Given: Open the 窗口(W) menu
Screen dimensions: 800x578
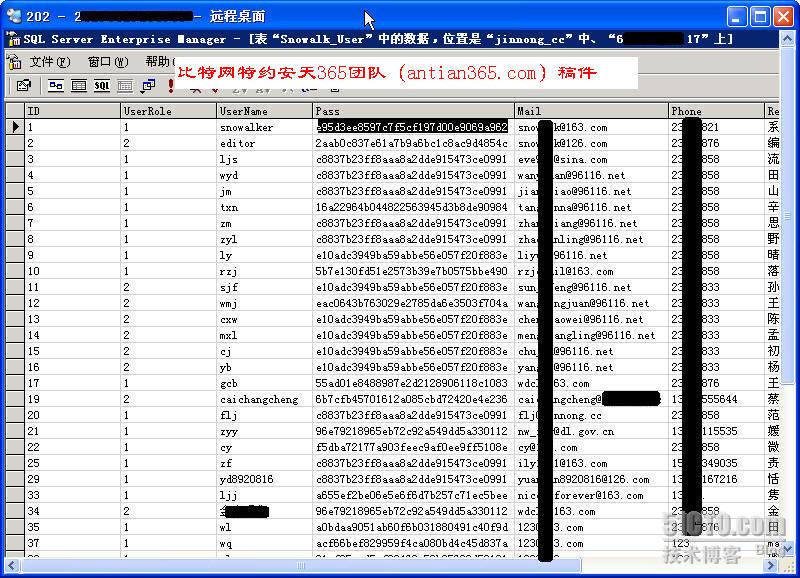Looking at the screenshot, I should click(x=108, y=62).
